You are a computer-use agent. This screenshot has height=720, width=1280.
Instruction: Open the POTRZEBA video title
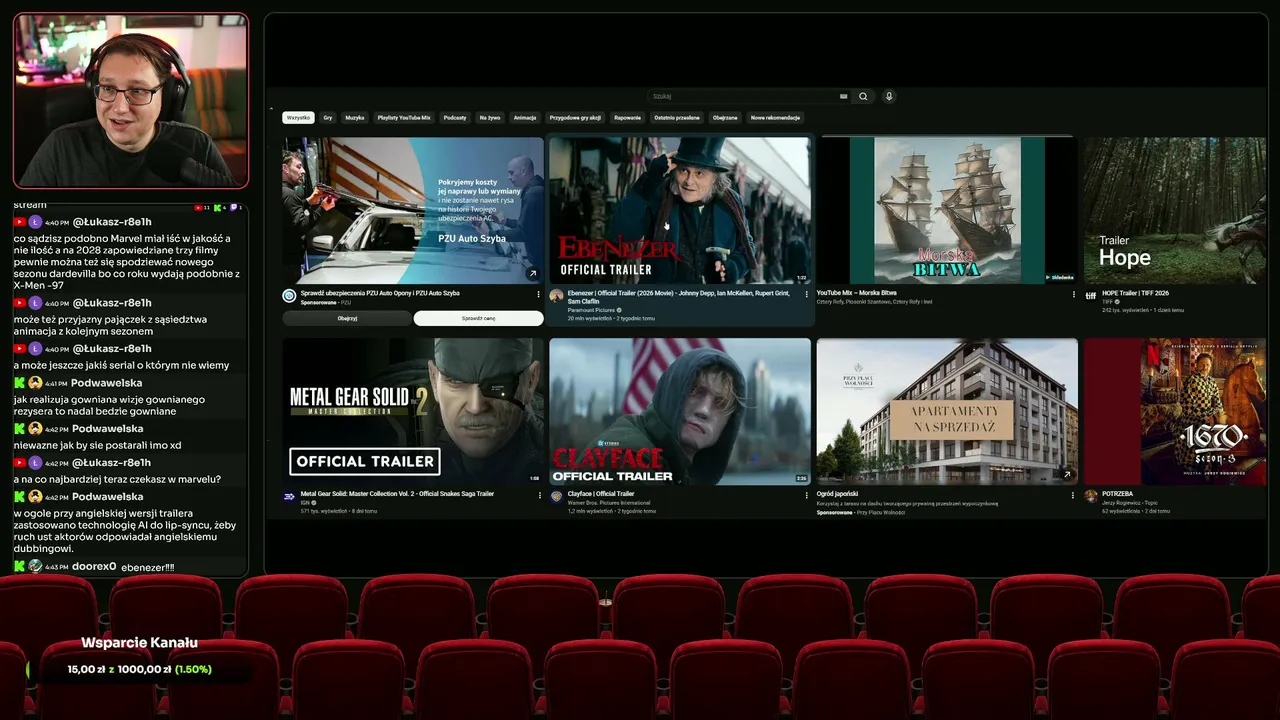1118,493
